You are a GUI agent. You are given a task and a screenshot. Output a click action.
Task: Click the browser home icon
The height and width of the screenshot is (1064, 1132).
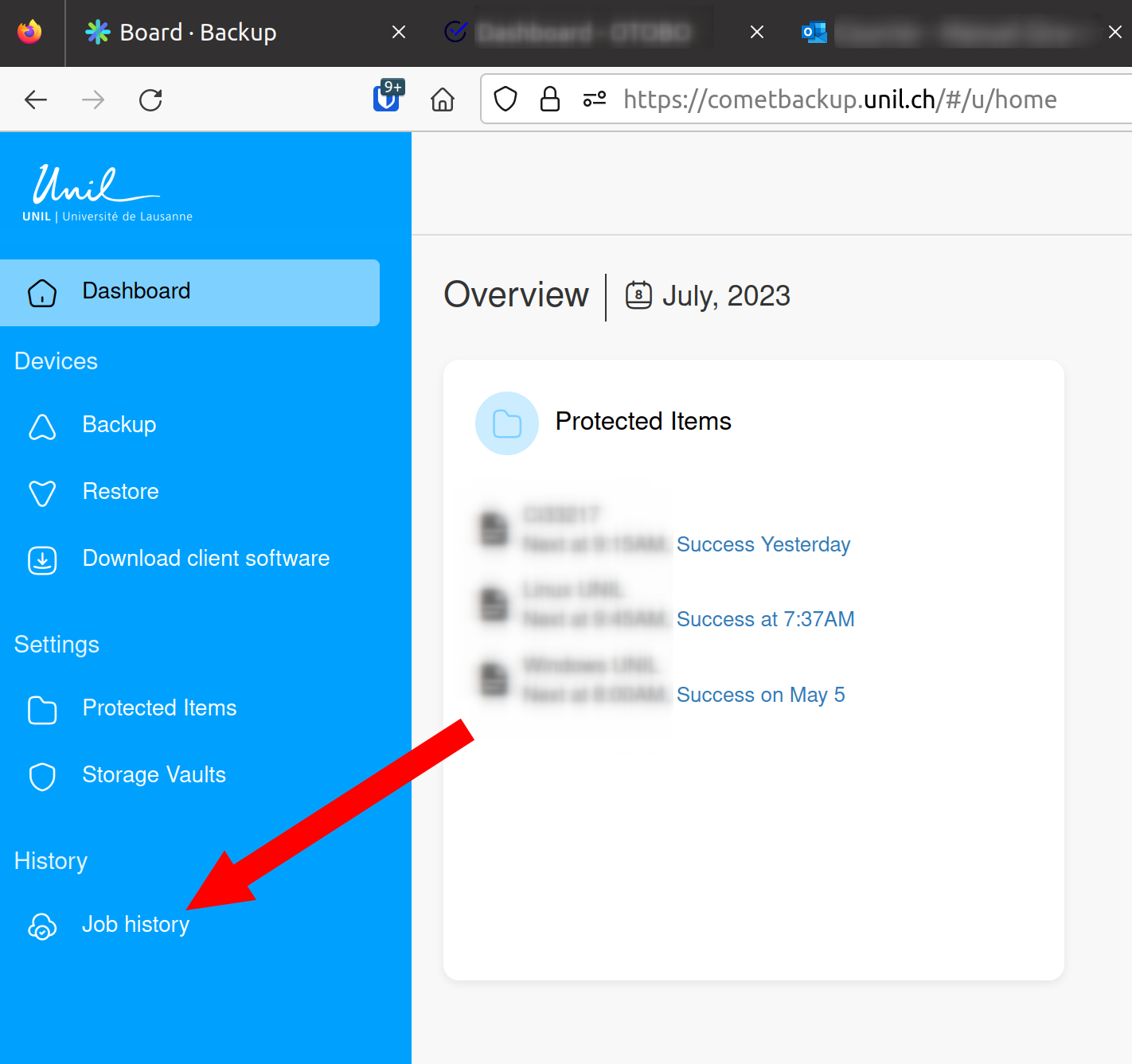[x=443, y=99]
